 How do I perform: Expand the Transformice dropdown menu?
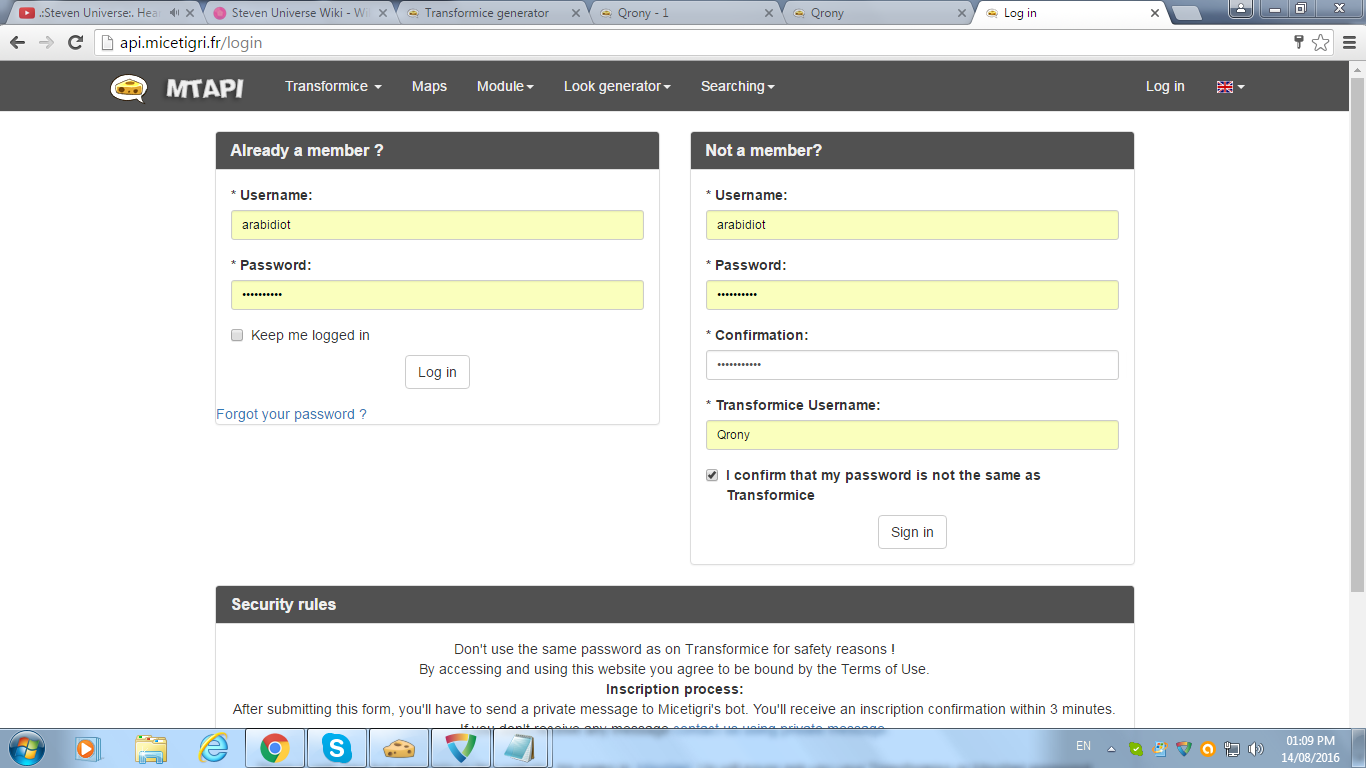pyautogui.click(x=333, y=87)
